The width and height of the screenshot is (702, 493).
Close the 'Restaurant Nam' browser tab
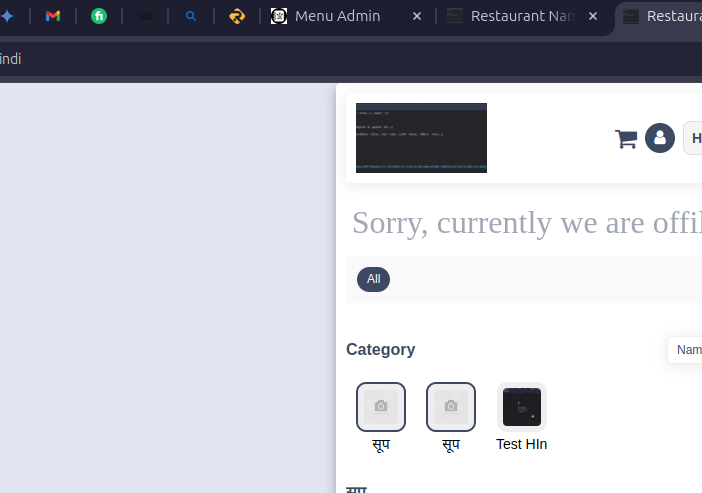(x=593, y=16)
